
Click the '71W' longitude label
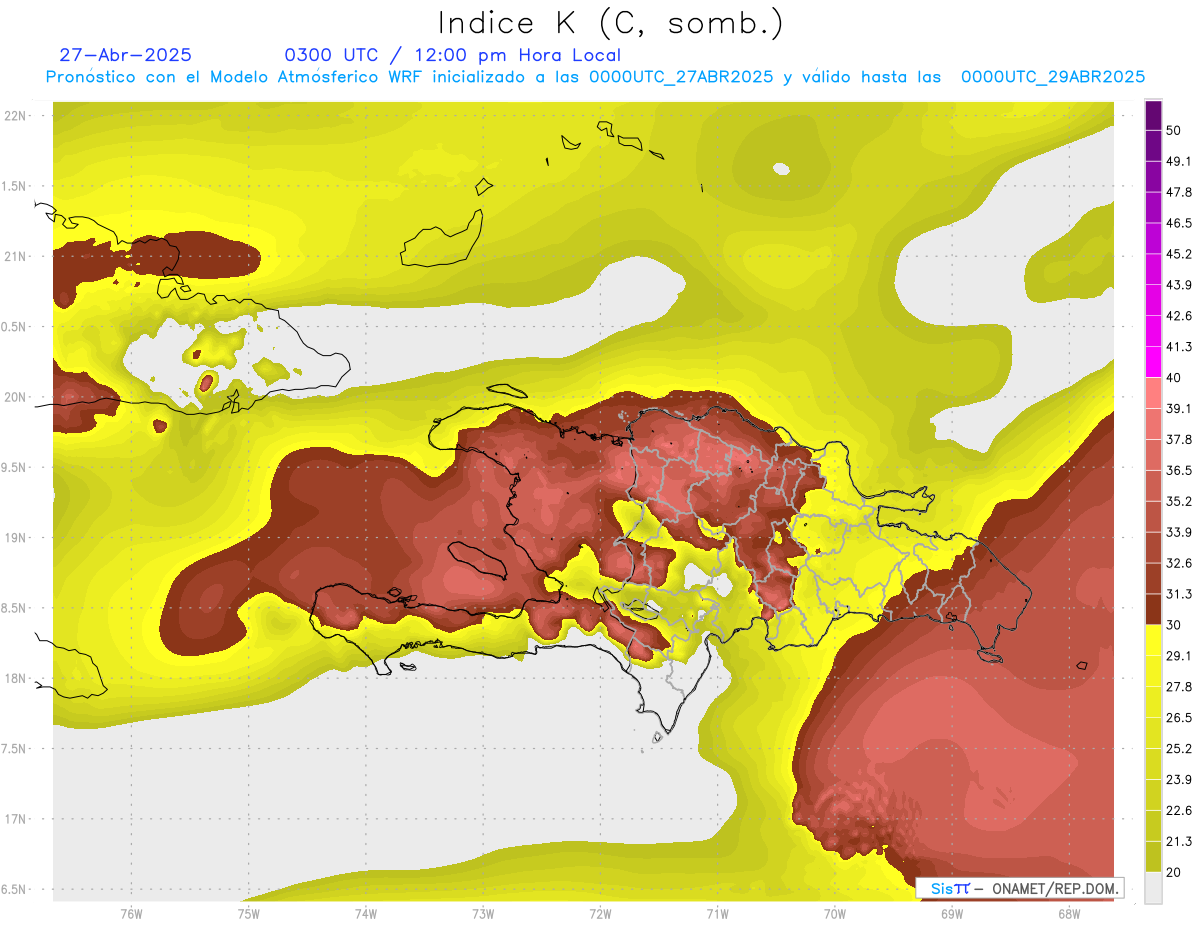pos(717,914)
